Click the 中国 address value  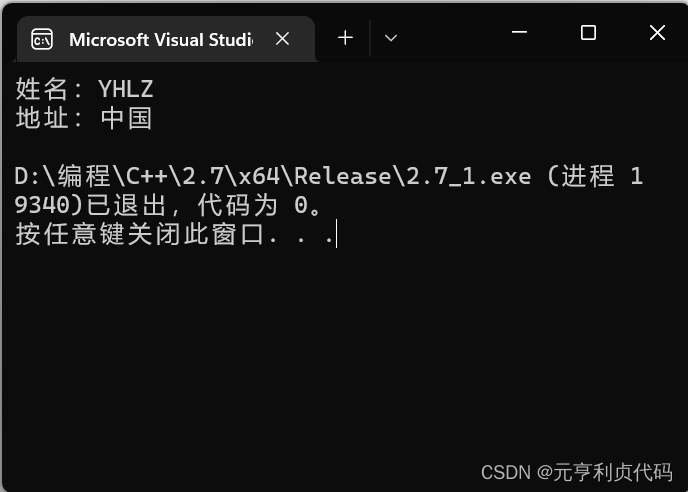click(126, 118)
